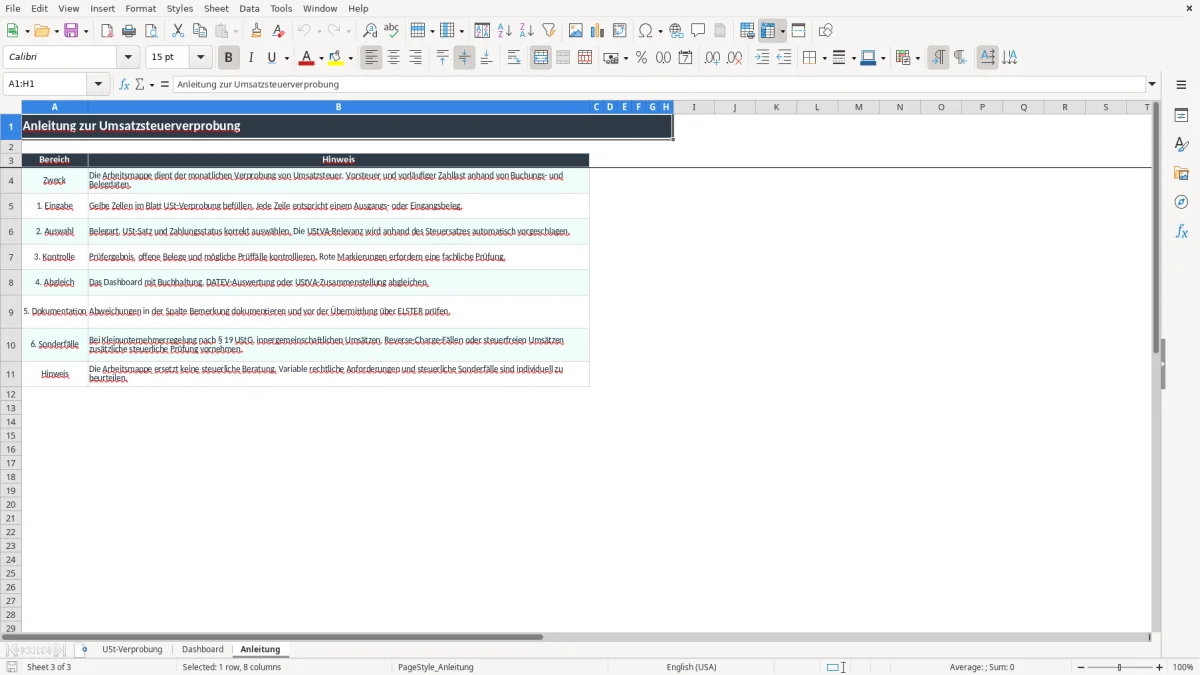This screenshot has width=1200, height=675.
Task: Open font color dropdown arrow
Action: [320, 58]
